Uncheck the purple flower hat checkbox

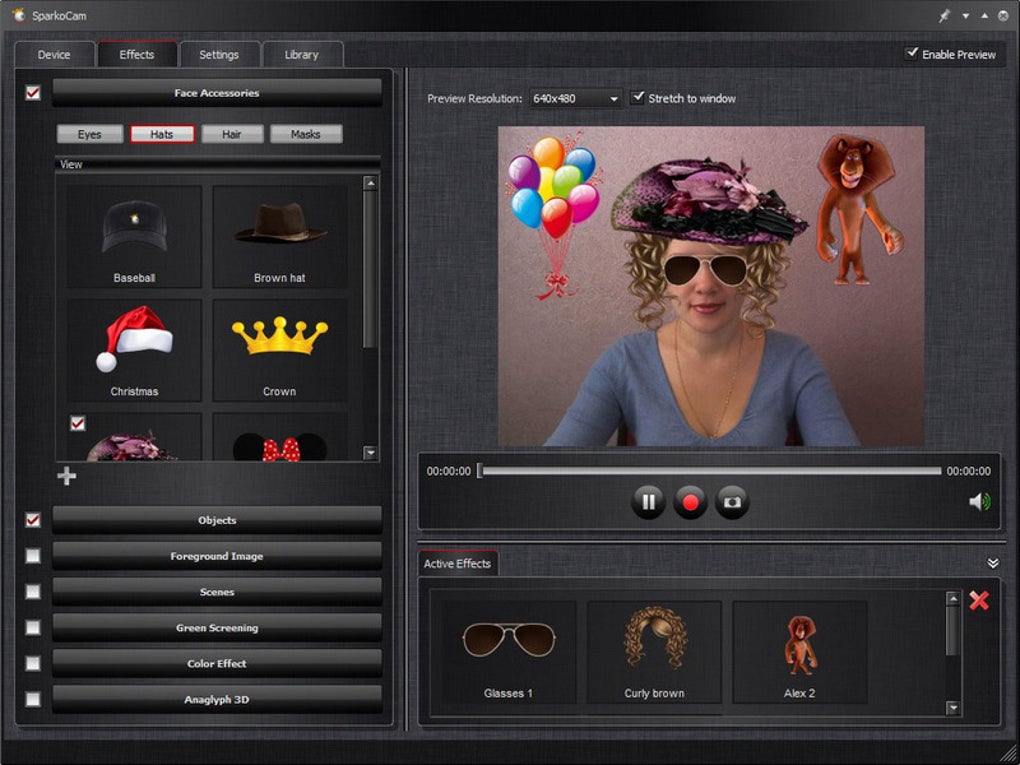(x=77, y=423)
